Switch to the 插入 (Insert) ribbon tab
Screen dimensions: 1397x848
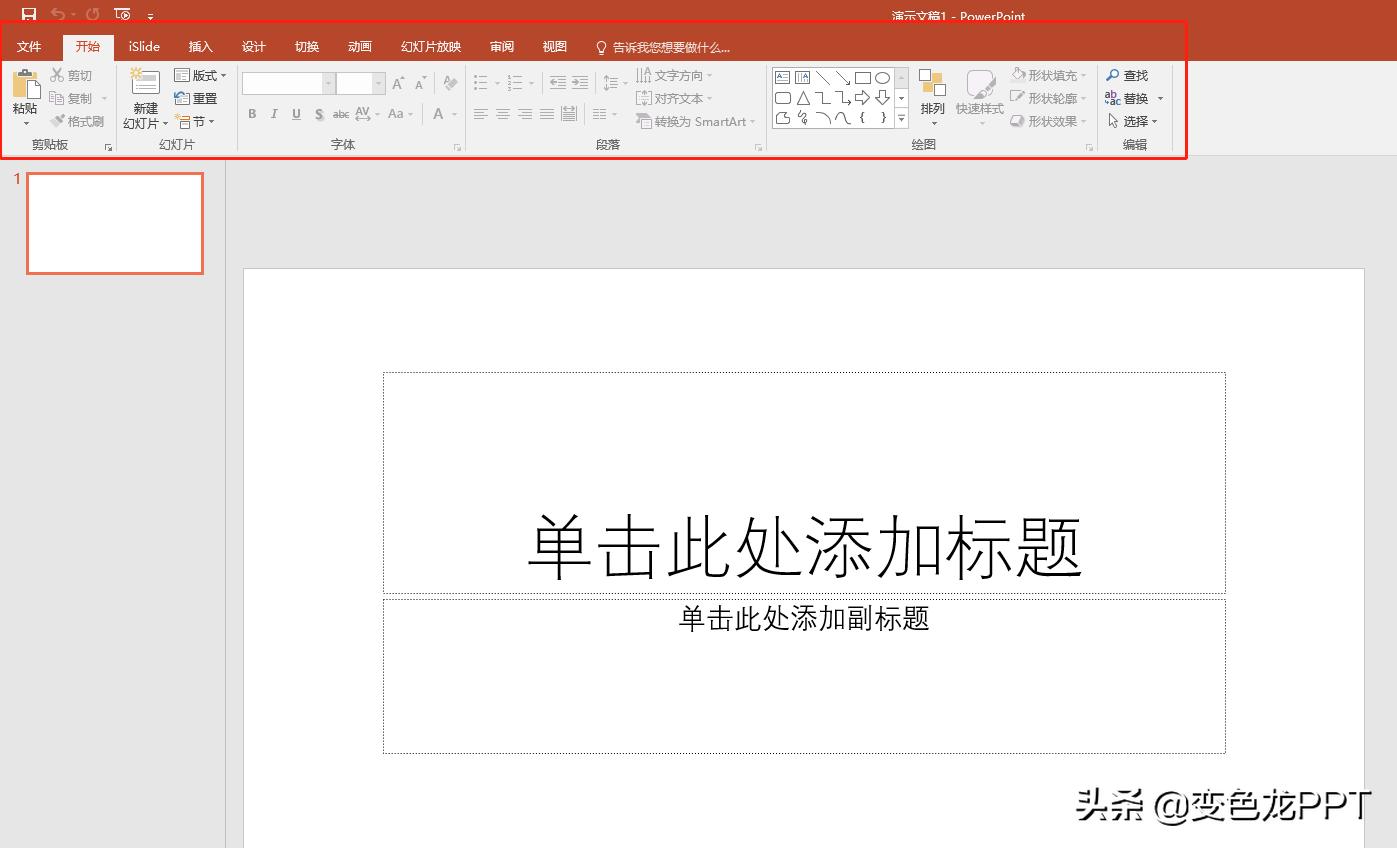point(200,46)
